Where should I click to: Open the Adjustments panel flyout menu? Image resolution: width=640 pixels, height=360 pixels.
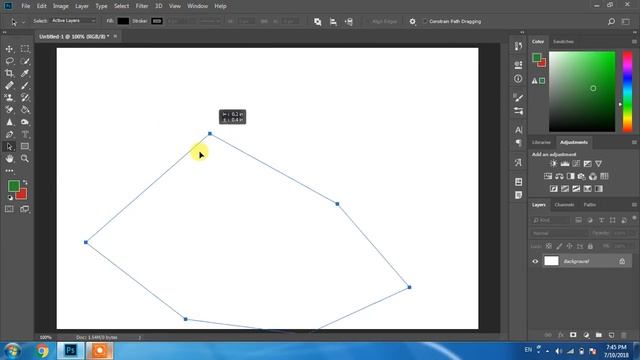coord(634,142)
